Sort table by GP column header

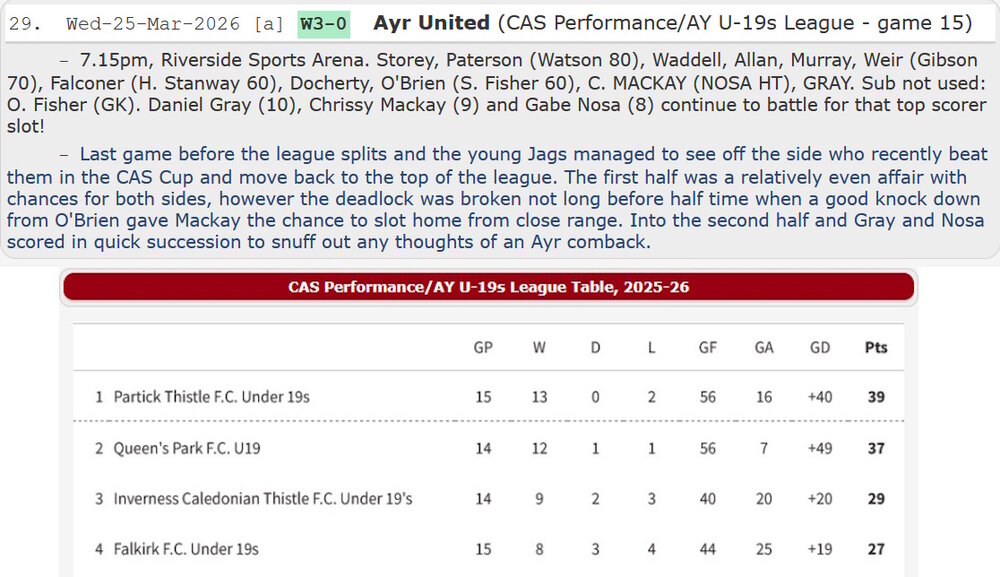tap(483, 348)
